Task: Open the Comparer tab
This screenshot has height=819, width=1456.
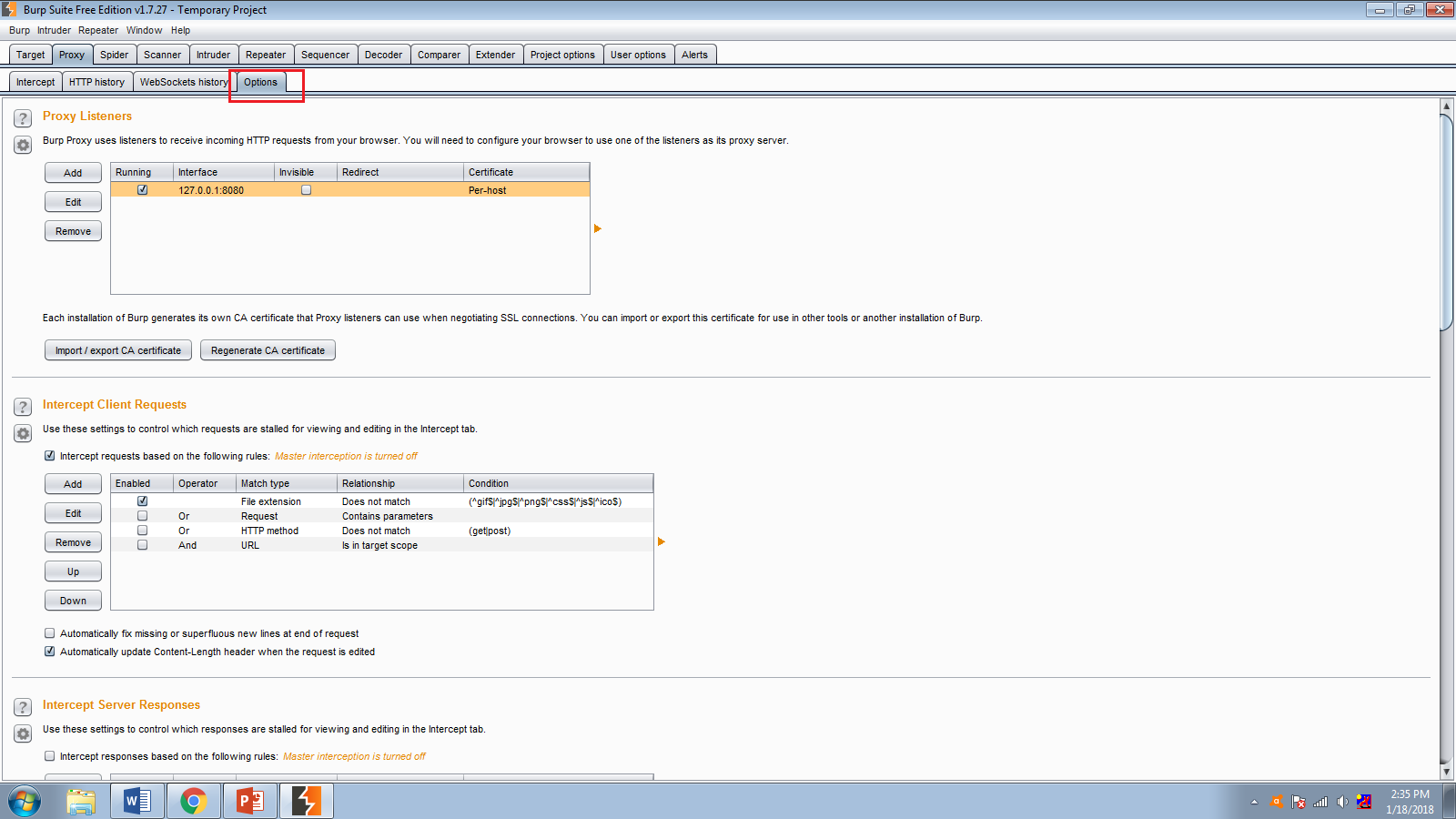Action: click(x=439, y=55)
